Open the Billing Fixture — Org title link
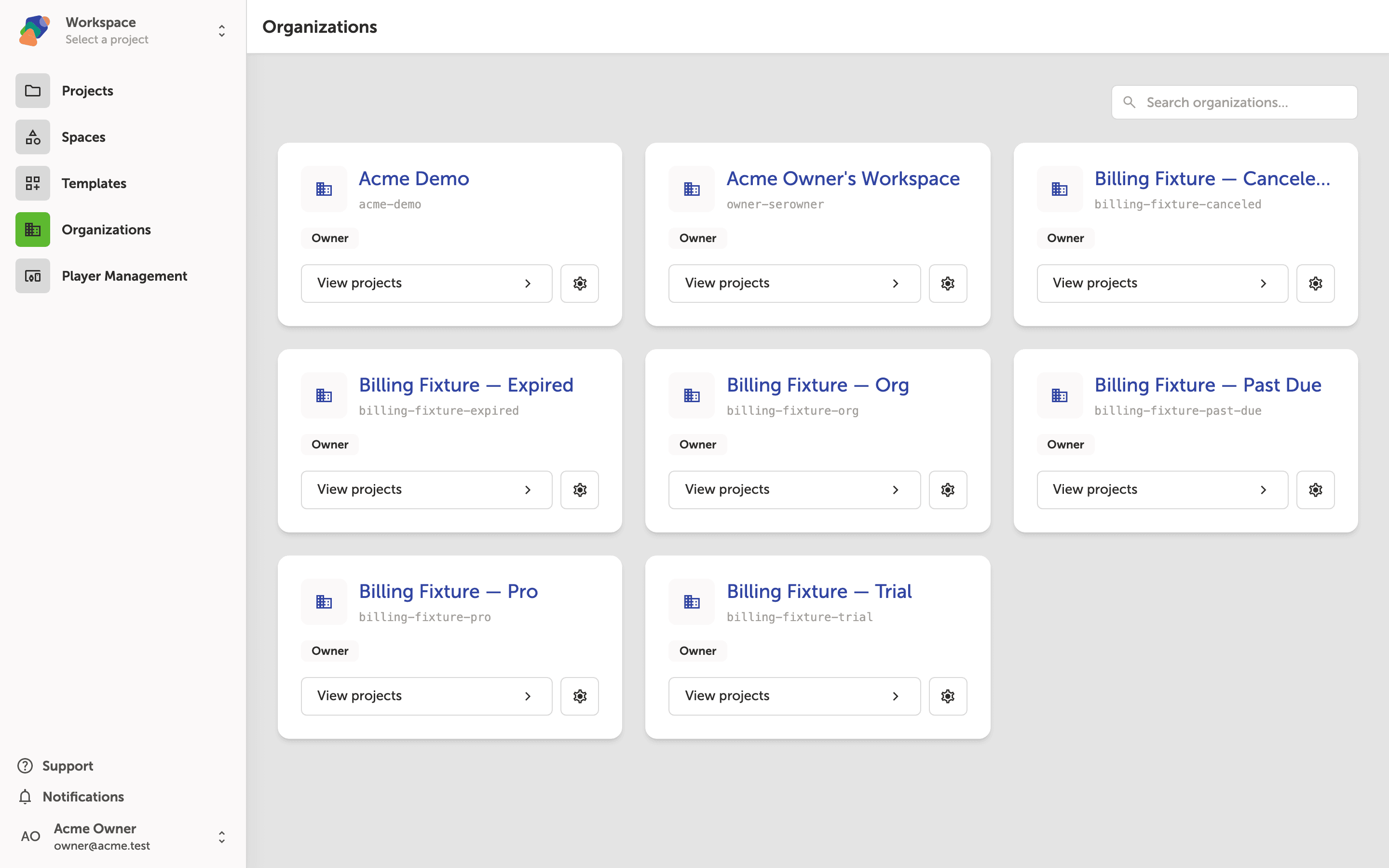The image size is (1389, 868). coord(817,385)
